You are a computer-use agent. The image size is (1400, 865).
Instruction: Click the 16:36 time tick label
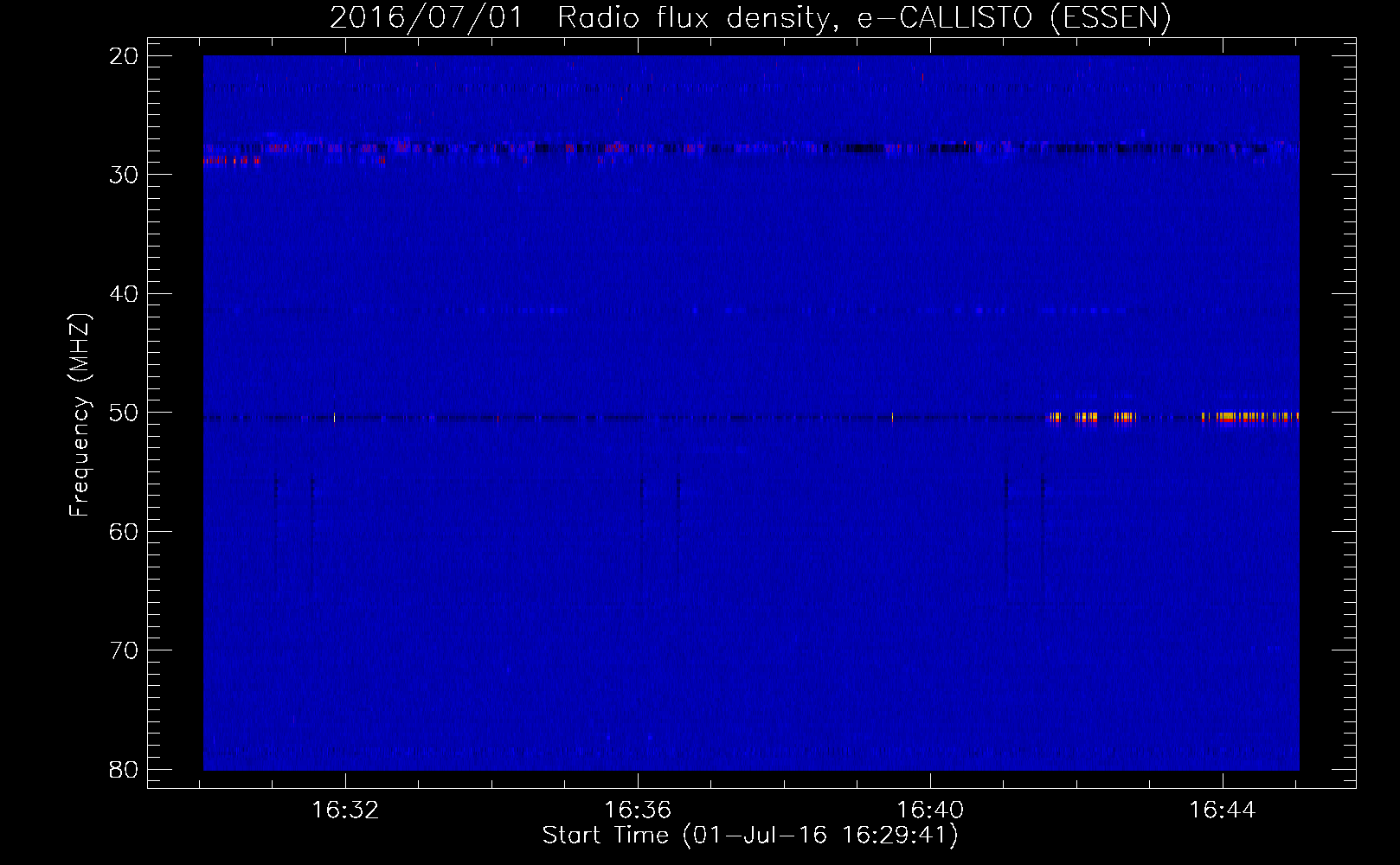coord(638,811)
